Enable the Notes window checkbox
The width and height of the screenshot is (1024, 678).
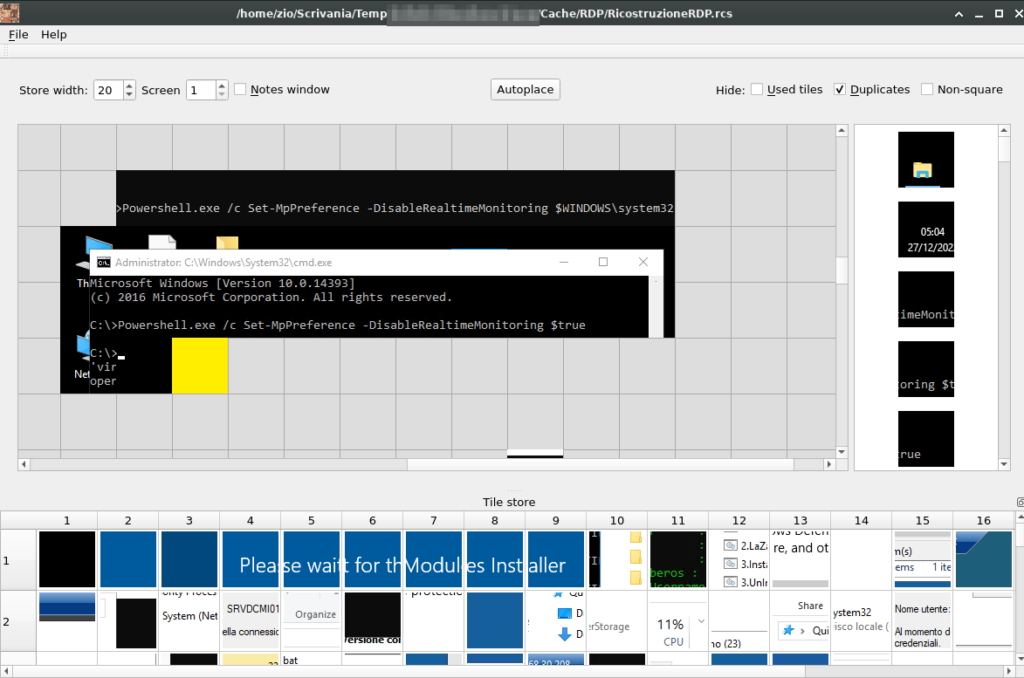240,90
